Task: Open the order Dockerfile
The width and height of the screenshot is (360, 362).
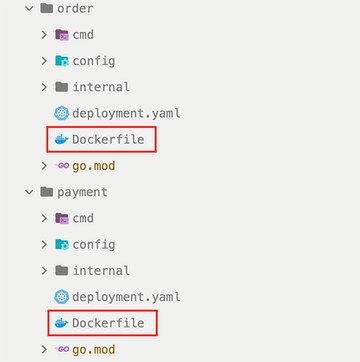Action: pos(108,140)
